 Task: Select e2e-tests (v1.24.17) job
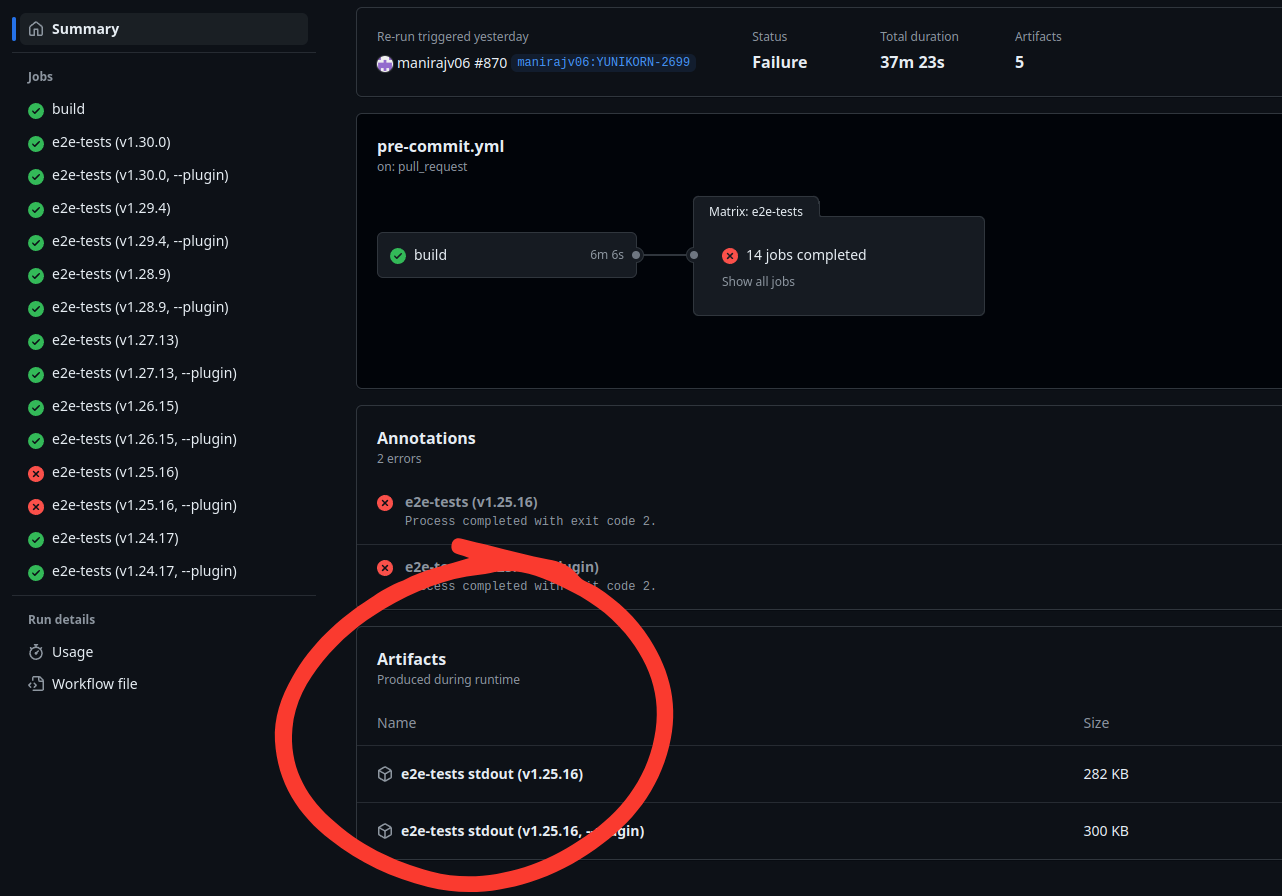pos(115,538)
